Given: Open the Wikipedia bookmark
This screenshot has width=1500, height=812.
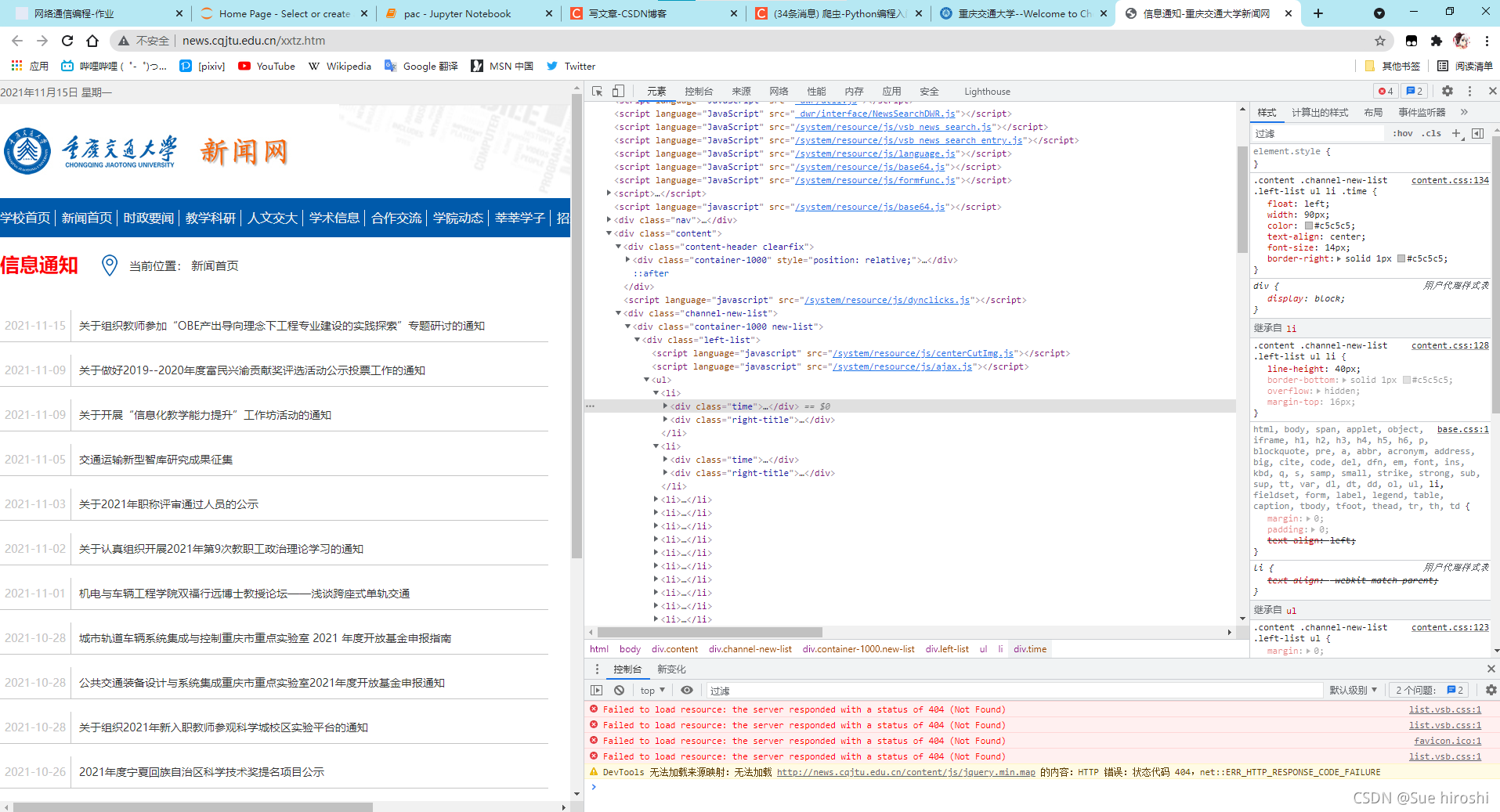Looking at the screenshot, I should coord(339,66).
